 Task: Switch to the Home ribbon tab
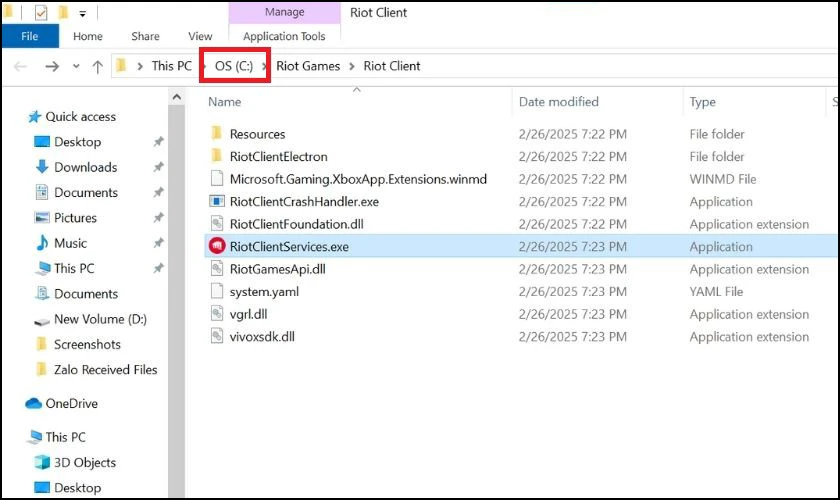(x=88, y=36)
